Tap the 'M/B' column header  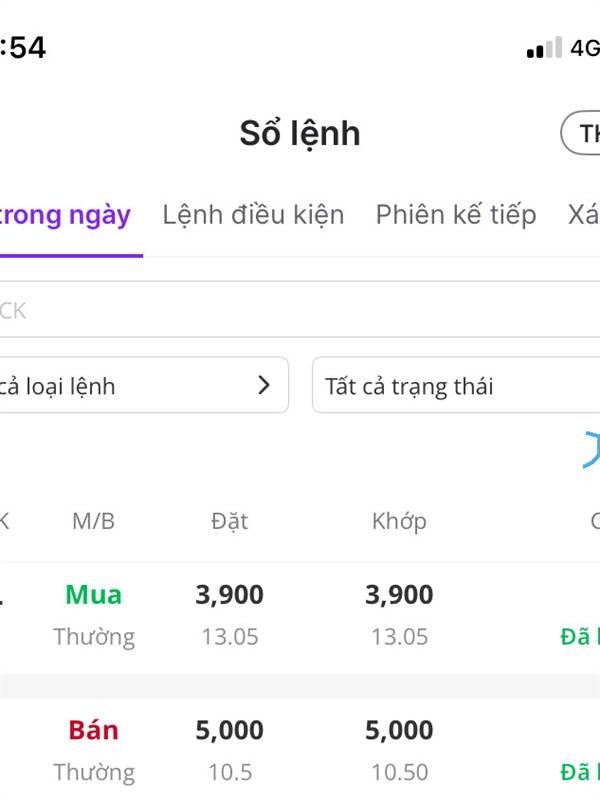[x=93, y=521]
